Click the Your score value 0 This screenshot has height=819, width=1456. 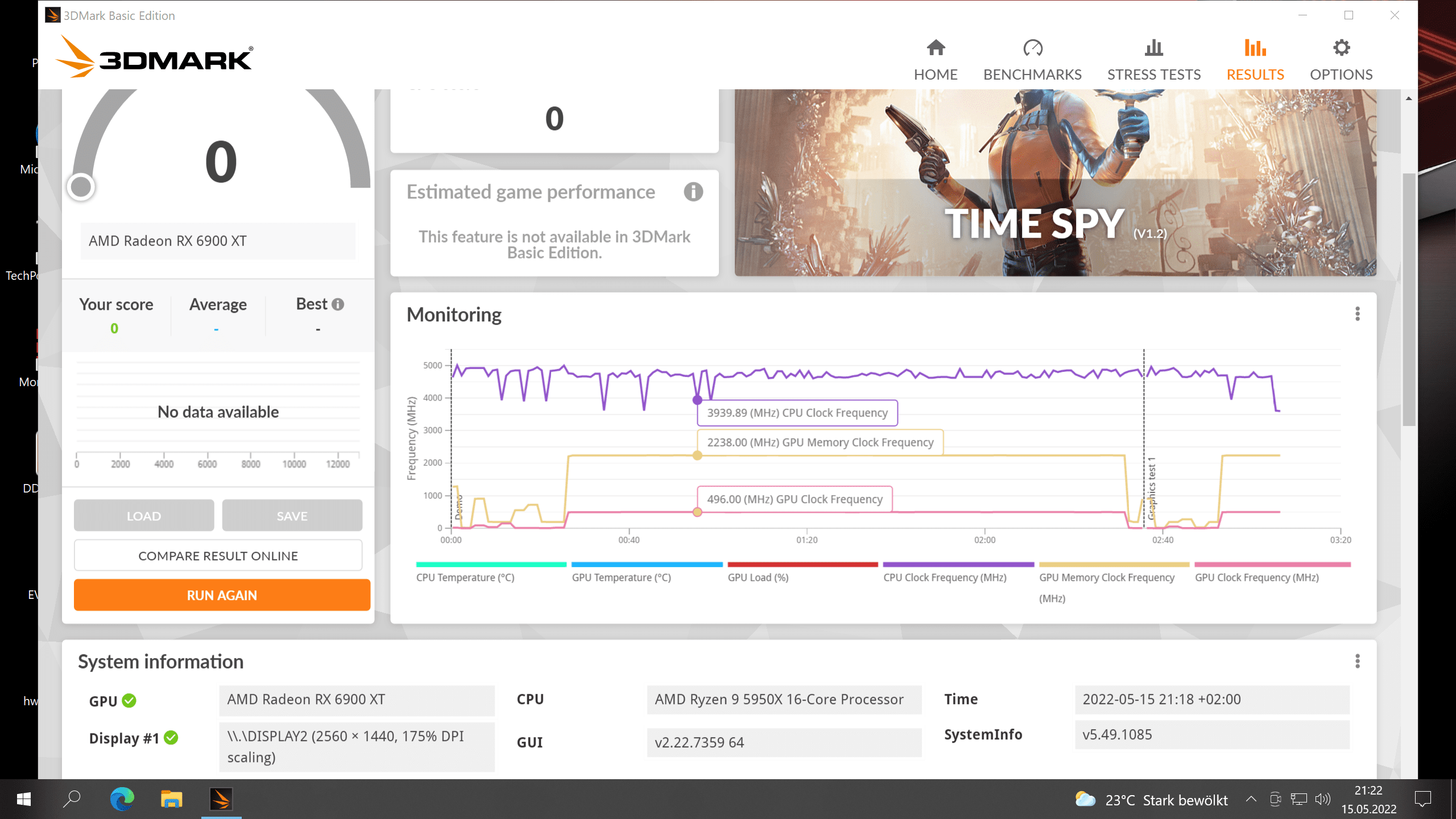point(114,328)
